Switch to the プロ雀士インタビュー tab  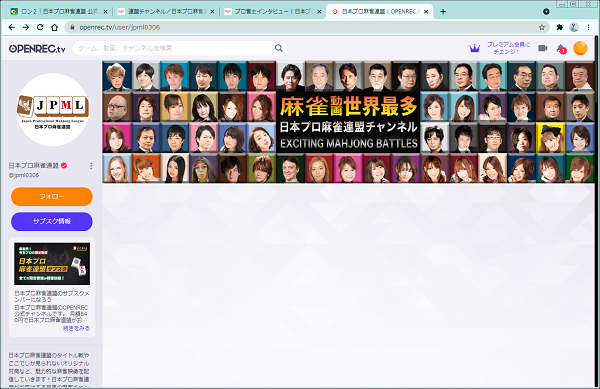272,11
